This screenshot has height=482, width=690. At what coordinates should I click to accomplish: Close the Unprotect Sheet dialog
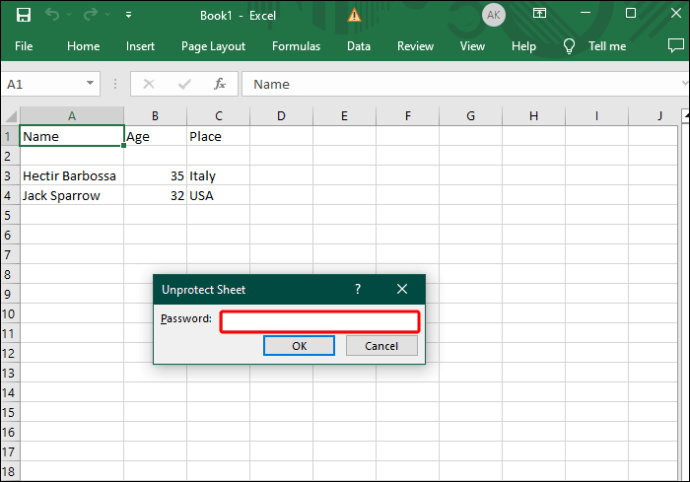coord(402,289)
